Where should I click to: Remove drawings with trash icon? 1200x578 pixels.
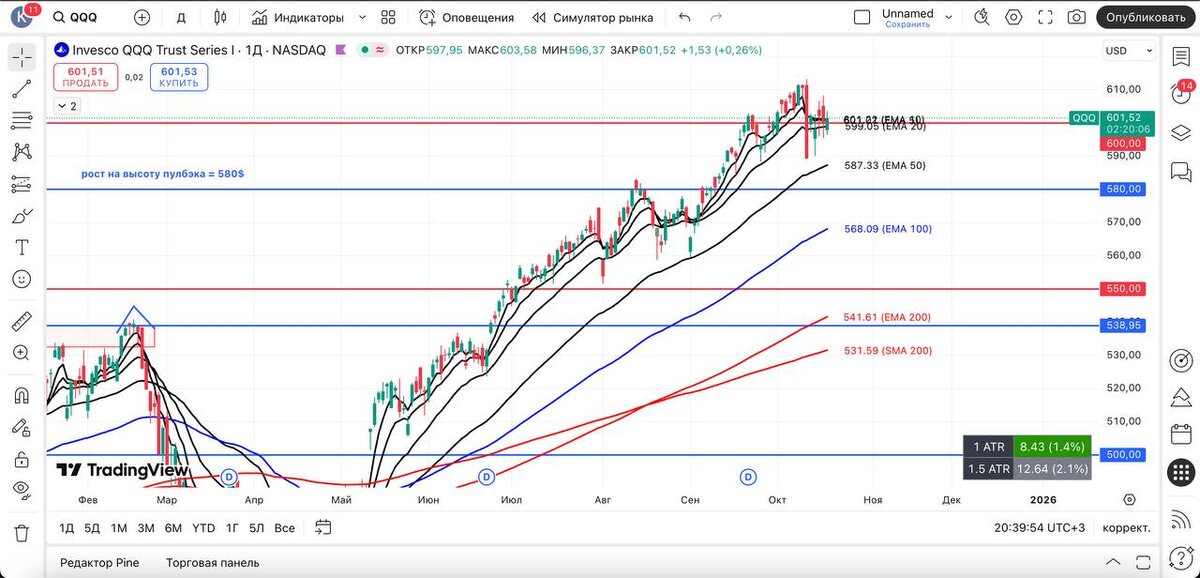click(21, 532)
